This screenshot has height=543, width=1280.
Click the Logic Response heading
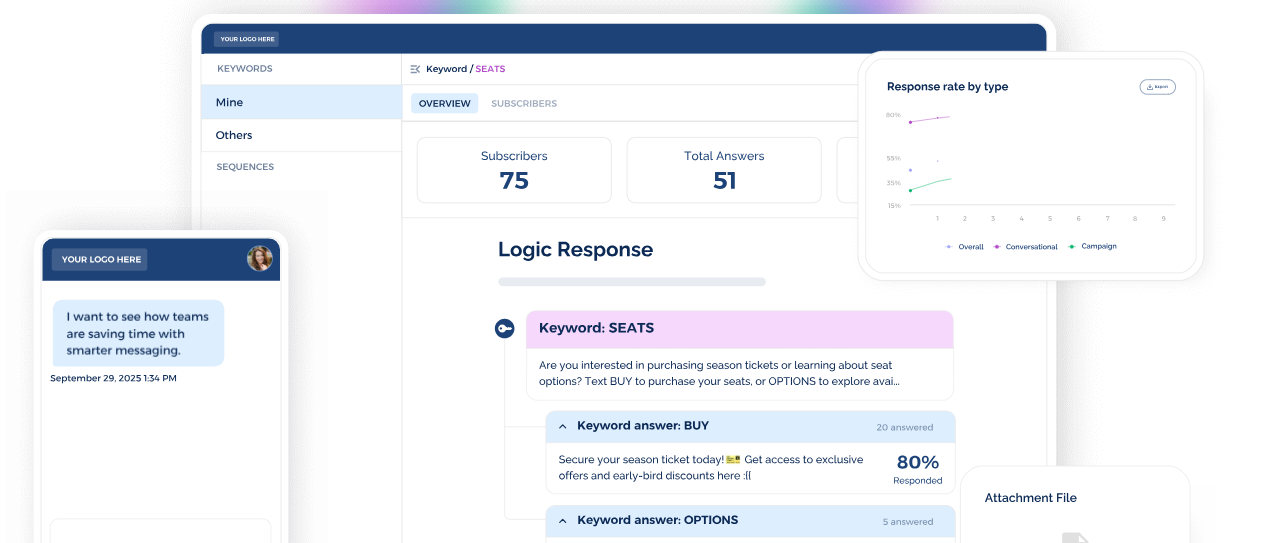[x=575, y=250]
